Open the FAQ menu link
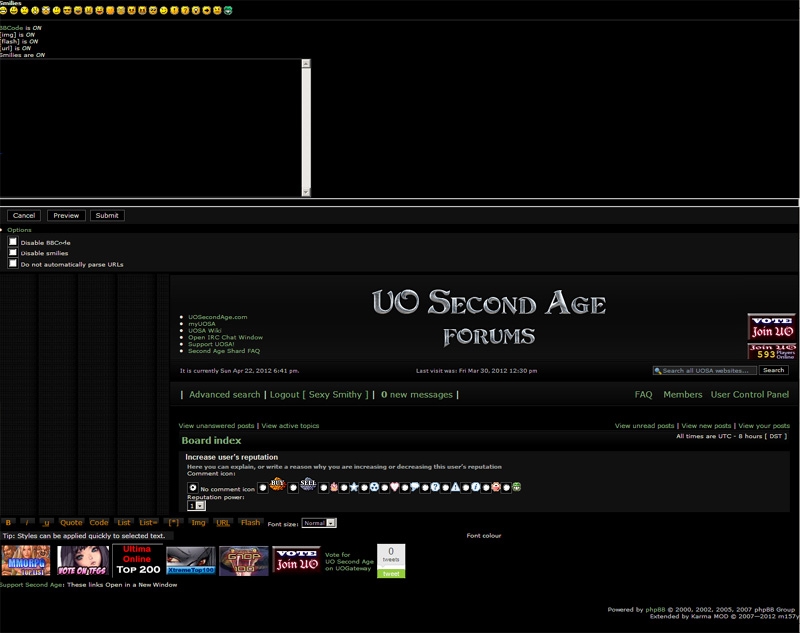This screenshot has width=800, height=633. pyautogui.click(x=643, y=395)
